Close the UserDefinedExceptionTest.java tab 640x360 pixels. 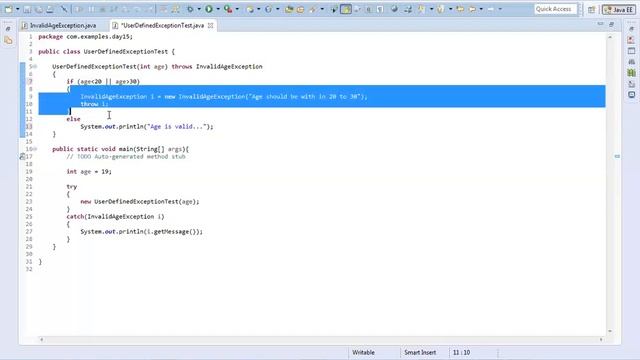coord(211,25)
